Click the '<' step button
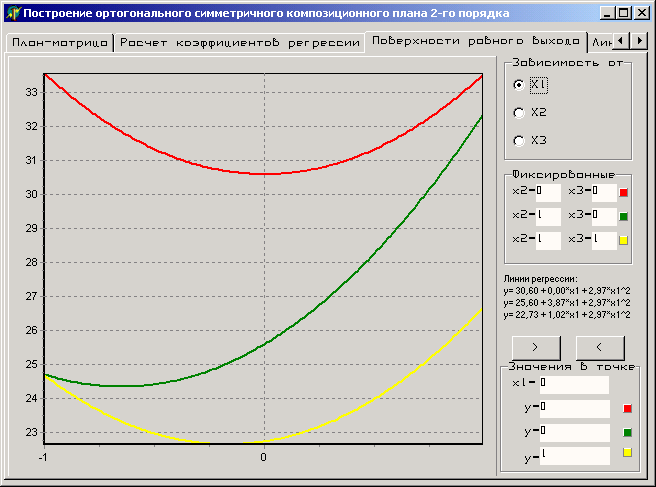Viewport: 656px width, 487px height. 600,347
